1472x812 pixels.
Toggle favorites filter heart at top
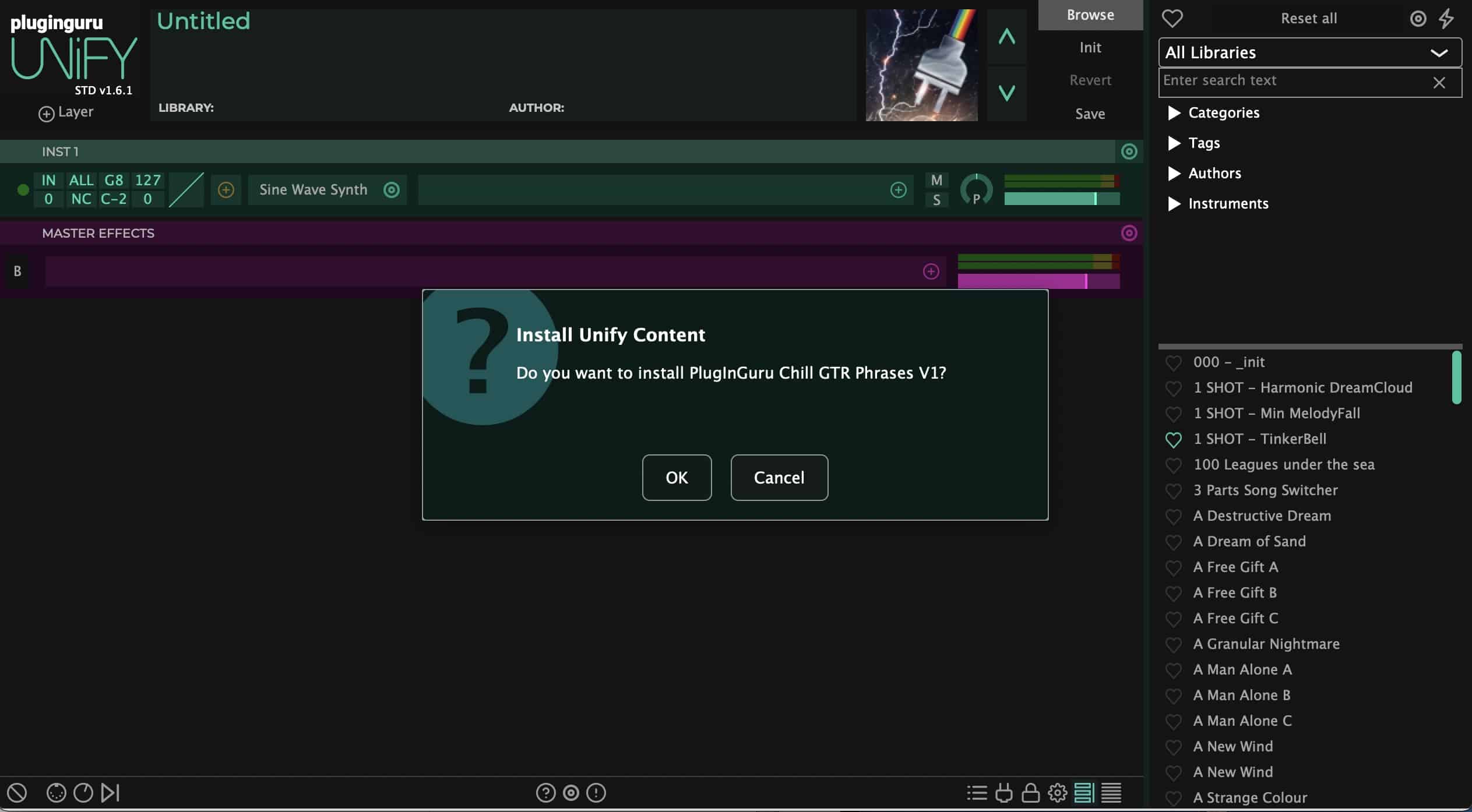tap(1172, 19)
